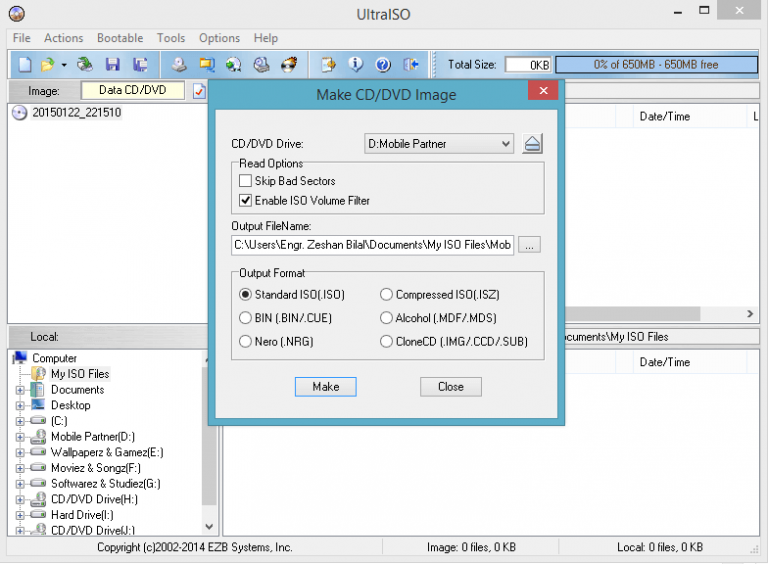Image resolution: width=768 pixels, height=564 pixels.
Task: Open the Options menu
Action: [219, 38]
